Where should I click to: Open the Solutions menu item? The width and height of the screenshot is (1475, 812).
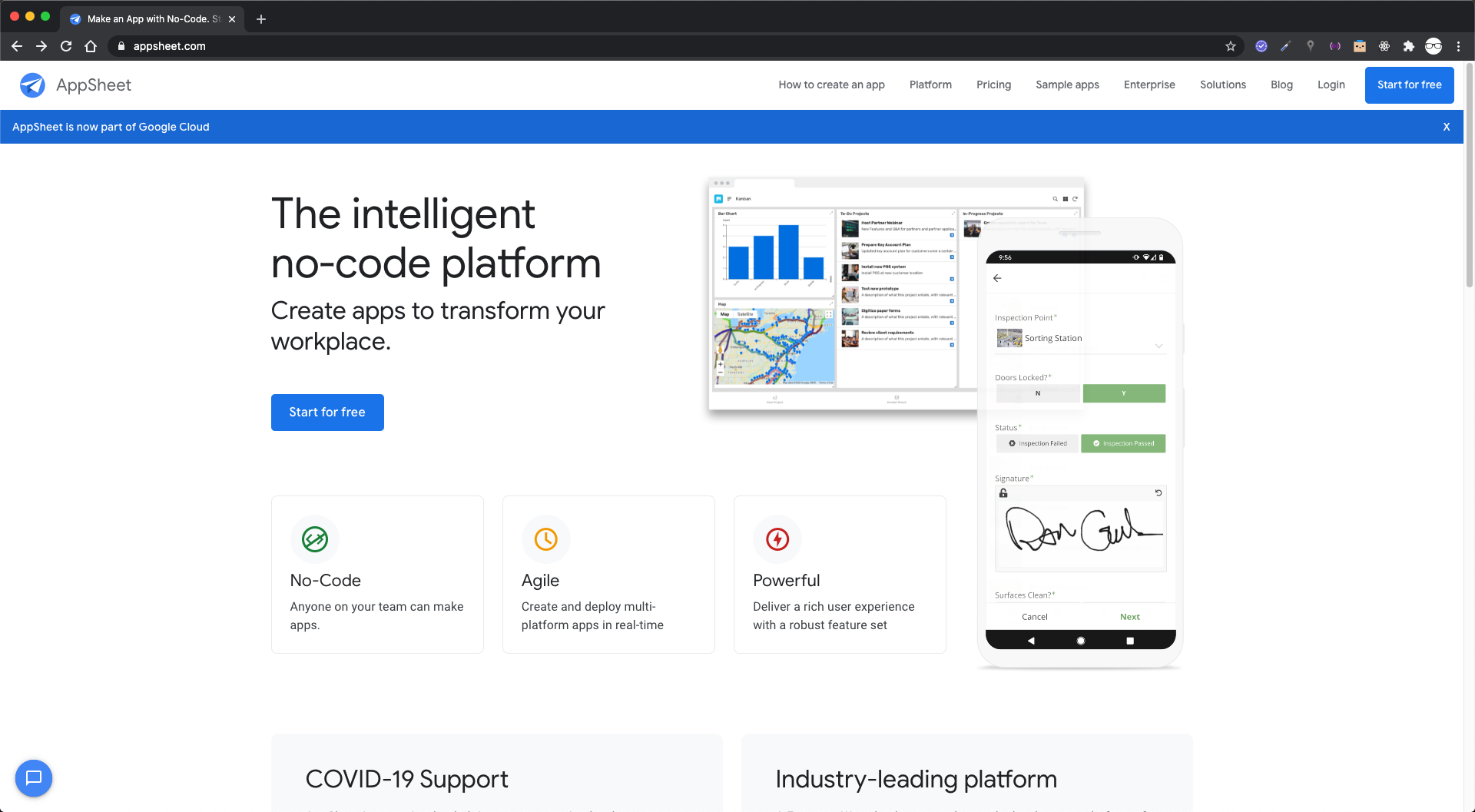[1223, 85]
